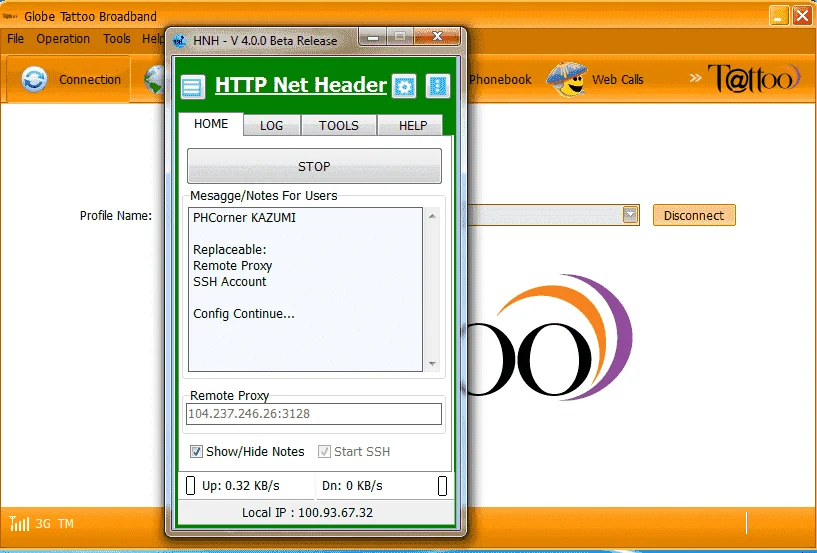Open the File menu in Globe Tattoo

(x=16, y=39)
